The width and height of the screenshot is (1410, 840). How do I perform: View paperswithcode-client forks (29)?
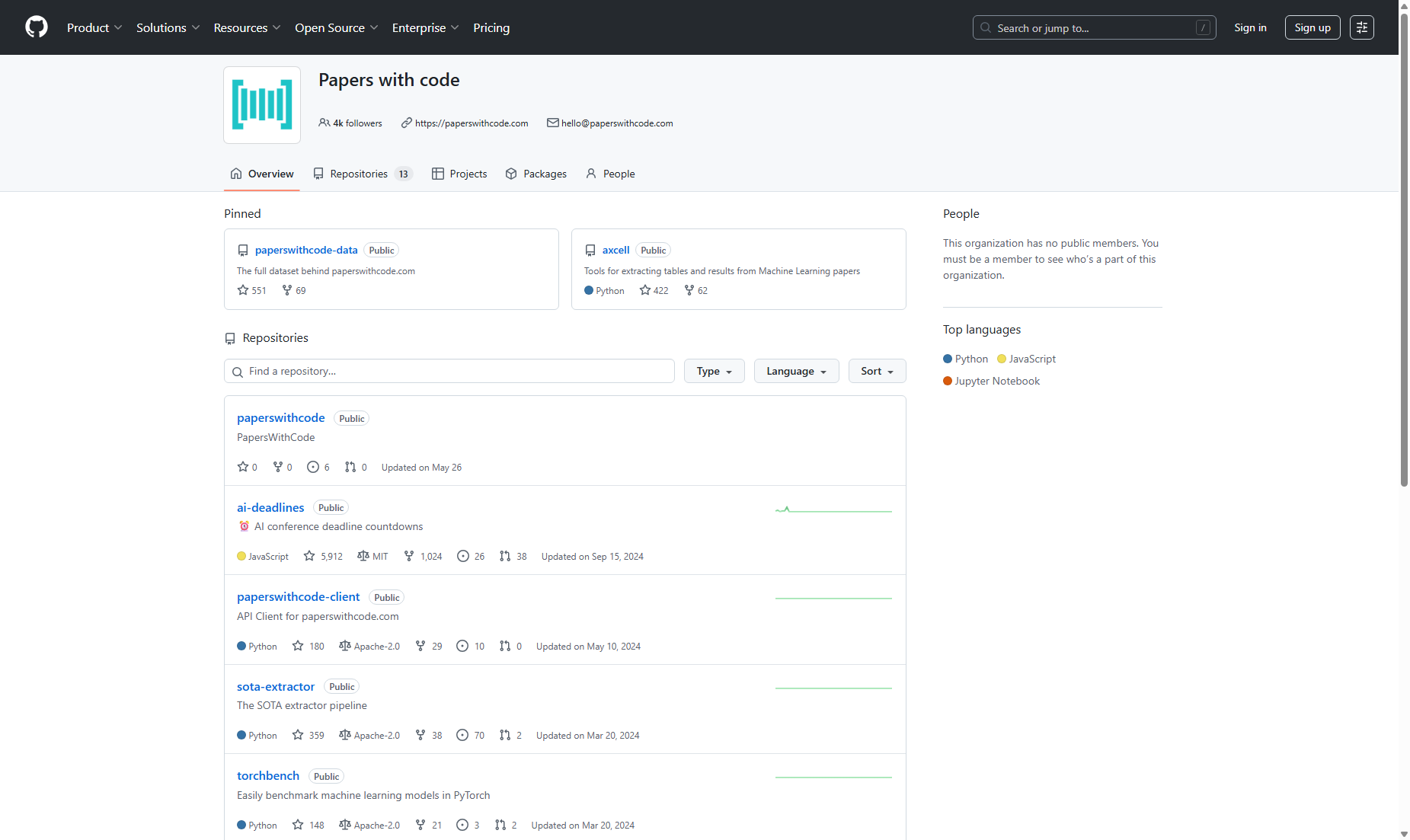point(429,646)
